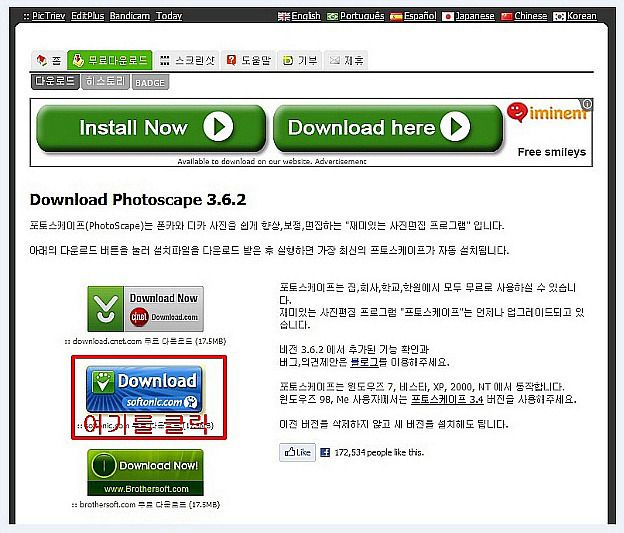Click the Free smileys text
Image resolution: width=624 pixels, height=533 pixels.
[552, 152]
